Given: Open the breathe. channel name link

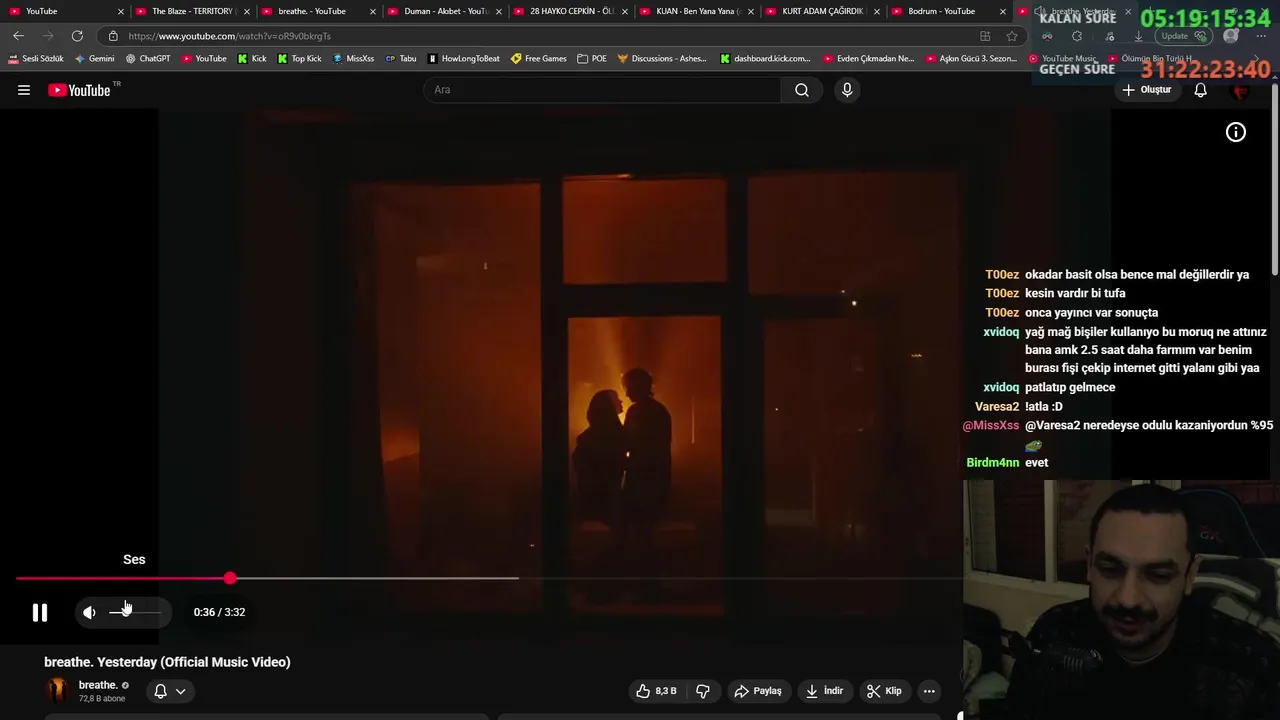Looking at the screenshot, I should pos(98,685).
